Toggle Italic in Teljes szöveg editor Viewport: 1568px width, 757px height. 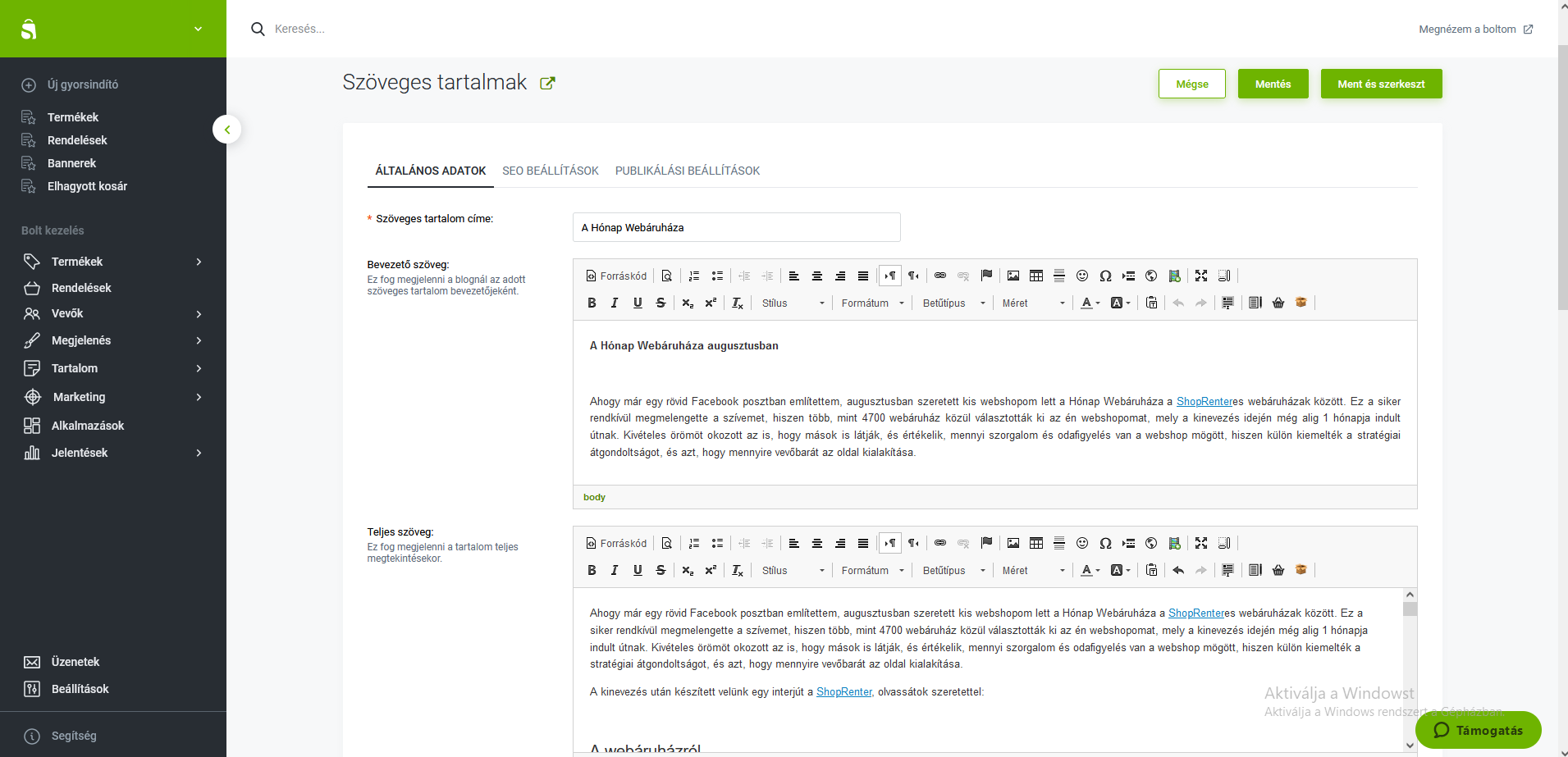point(615,570)
